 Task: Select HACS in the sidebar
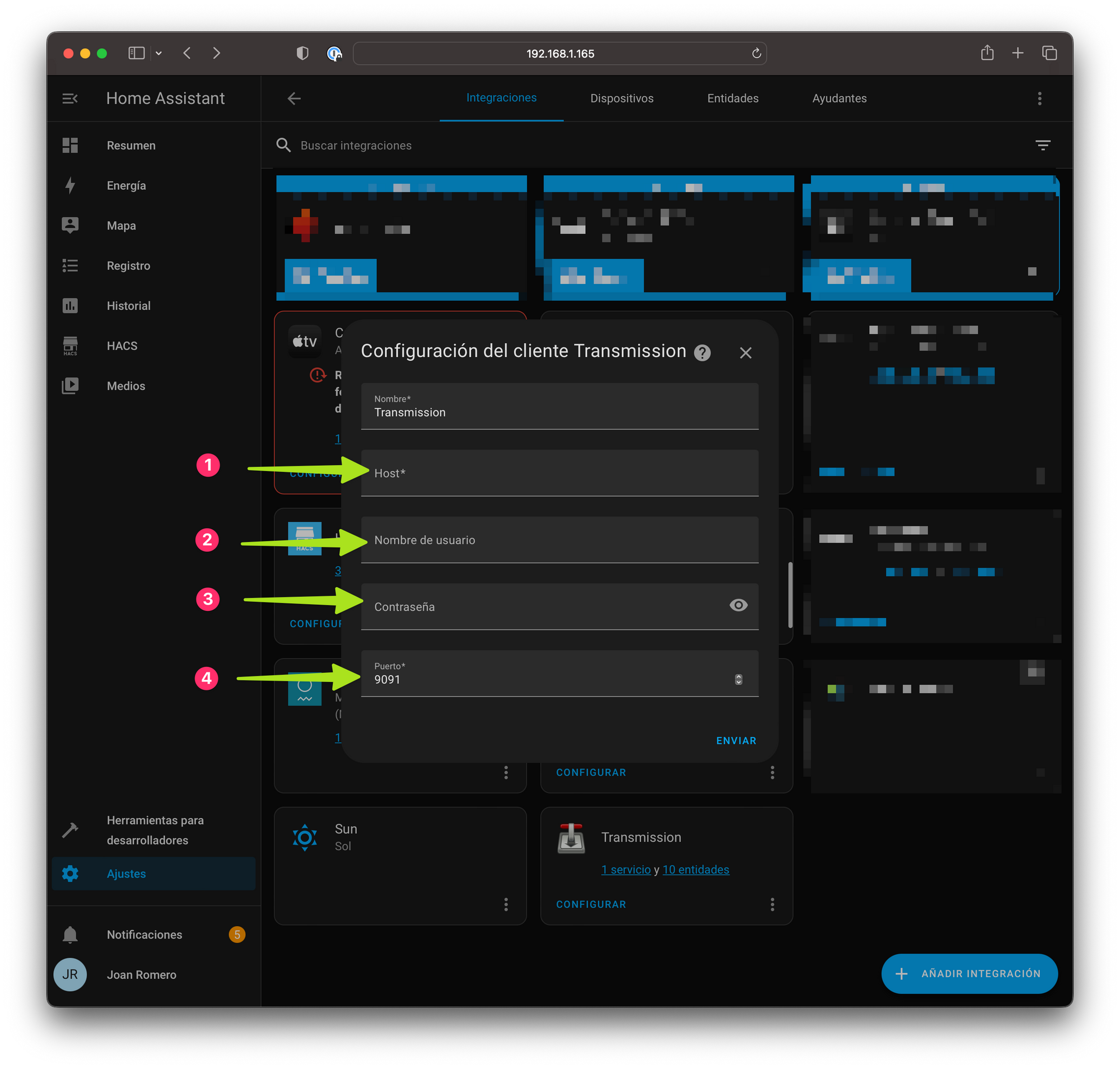(x=154, y=346)
